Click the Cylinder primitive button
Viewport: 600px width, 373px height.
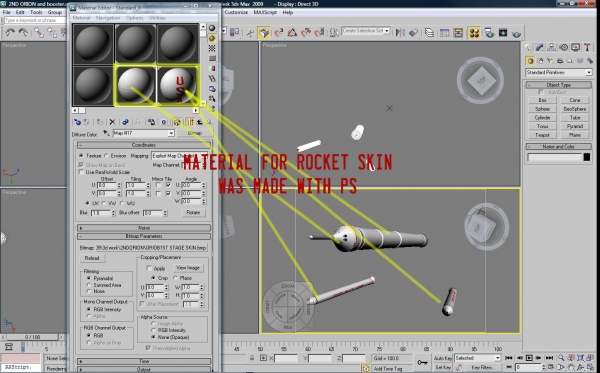[x=542, y=118]
